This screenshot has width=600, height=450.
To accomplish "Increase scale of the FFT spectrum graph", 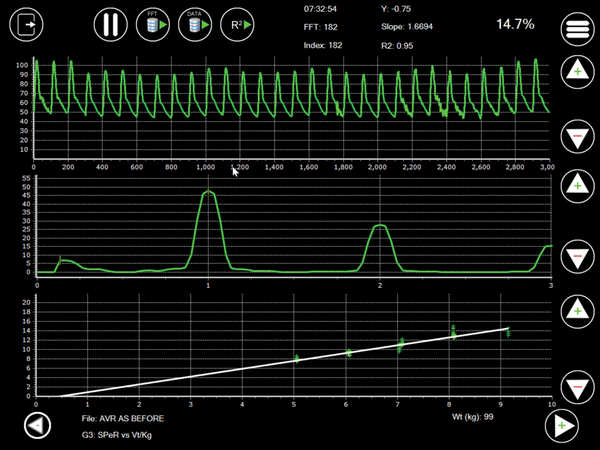I will 577,186.
